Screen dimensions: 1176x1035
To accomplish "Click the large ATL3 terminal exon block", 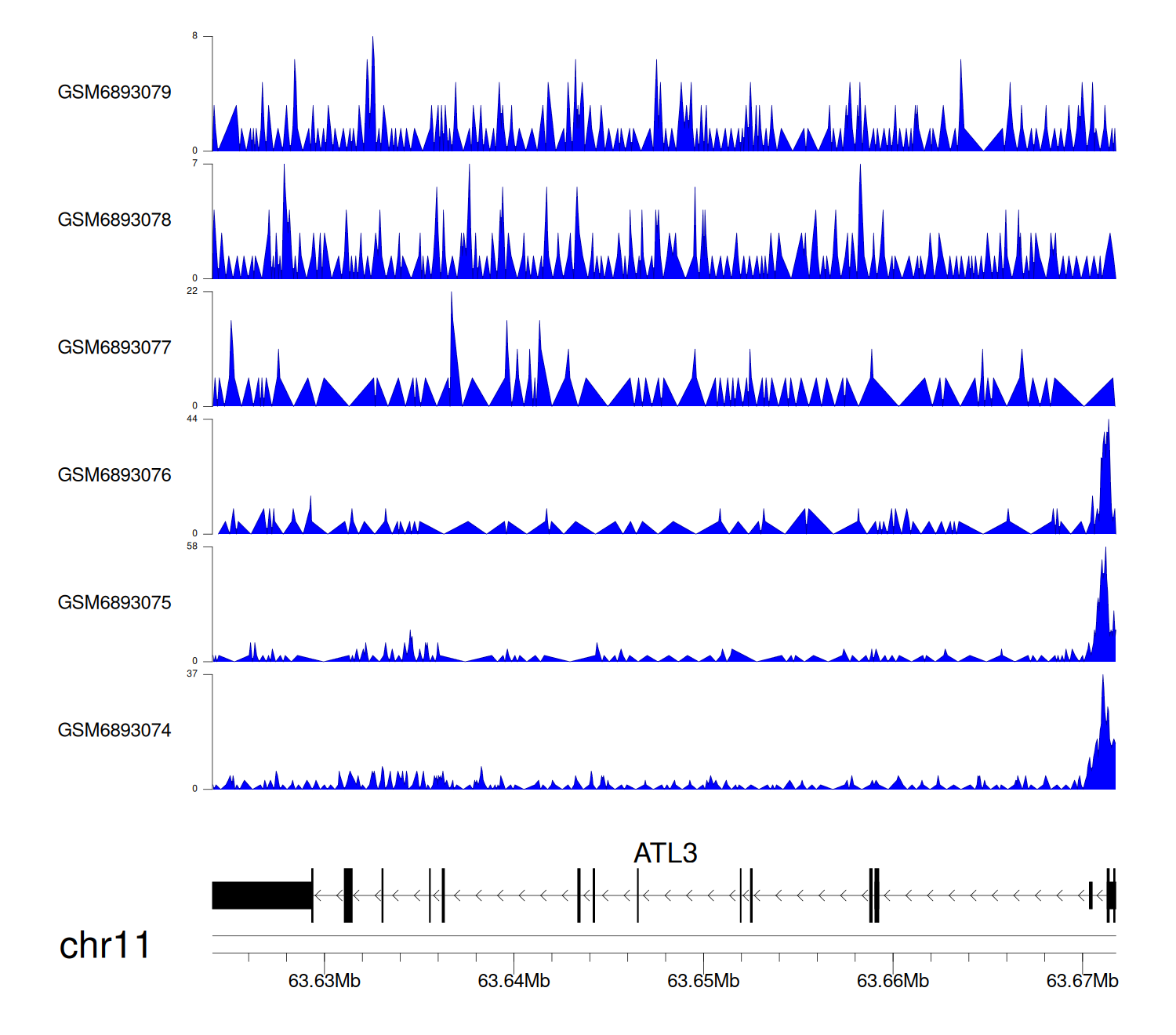I will pyautogui.click(x=262, y=895).
